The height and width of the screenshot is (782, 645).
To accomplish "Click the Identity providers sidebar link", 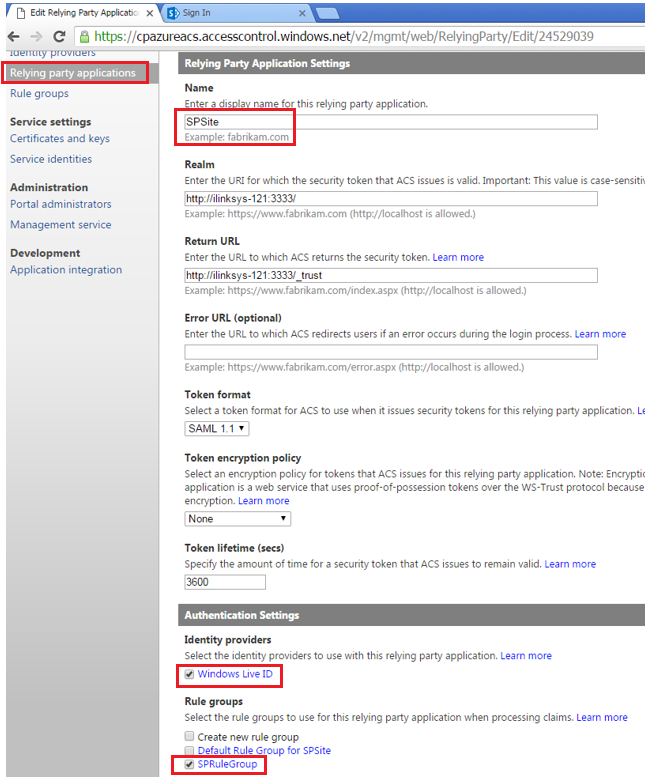I will 52,53.
